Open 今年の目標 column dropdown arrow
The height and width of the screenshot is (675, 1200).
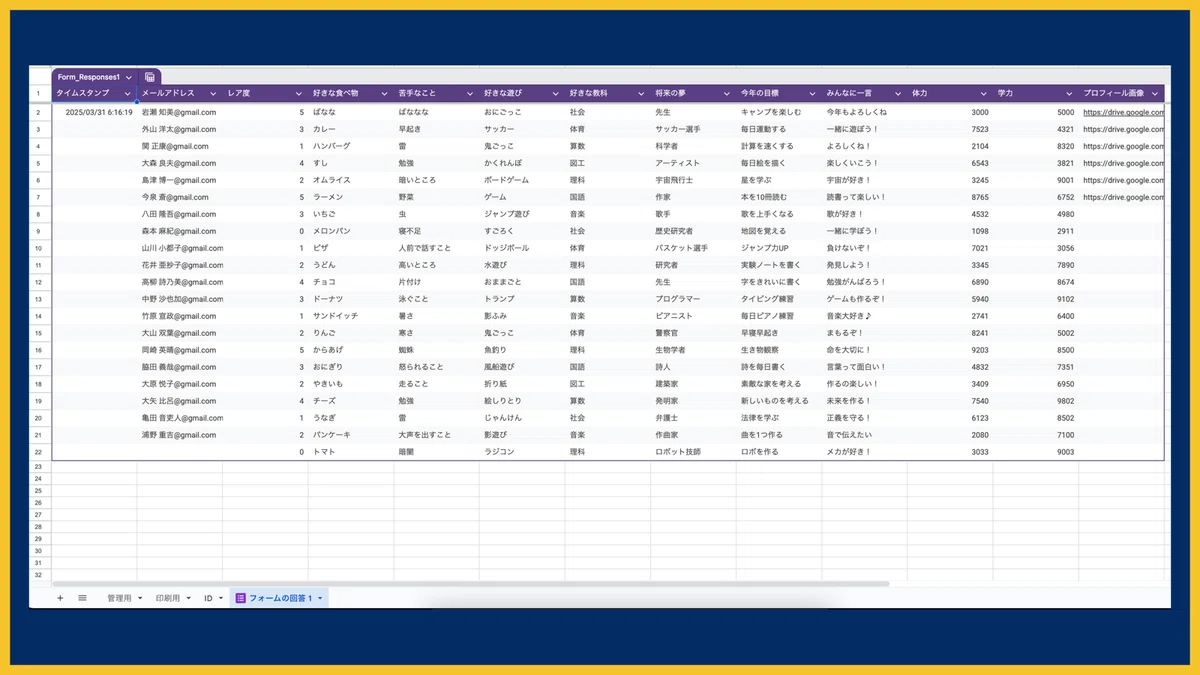tap(812, 94)
